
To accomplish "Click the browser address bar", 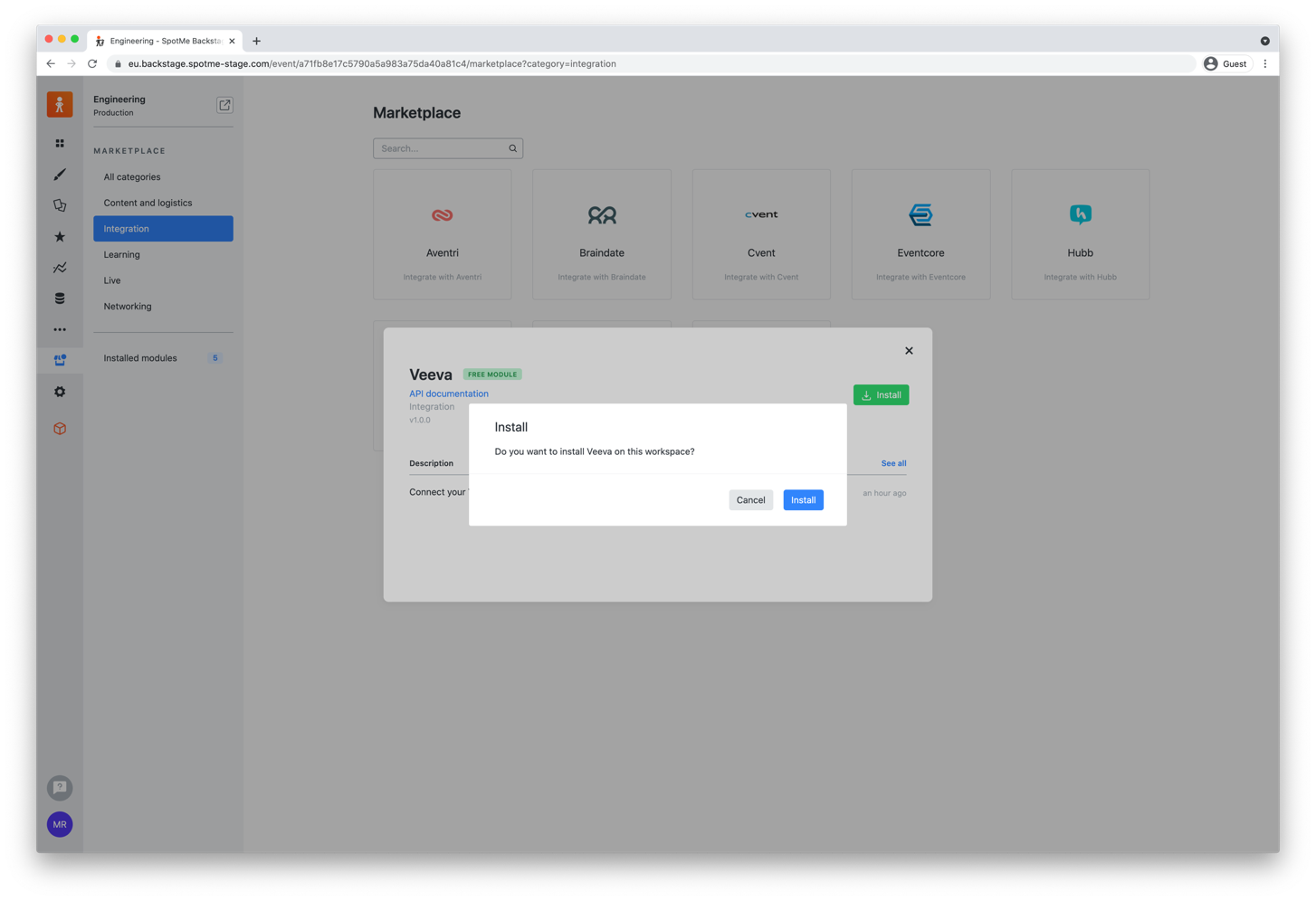I will tap(652, 64).
